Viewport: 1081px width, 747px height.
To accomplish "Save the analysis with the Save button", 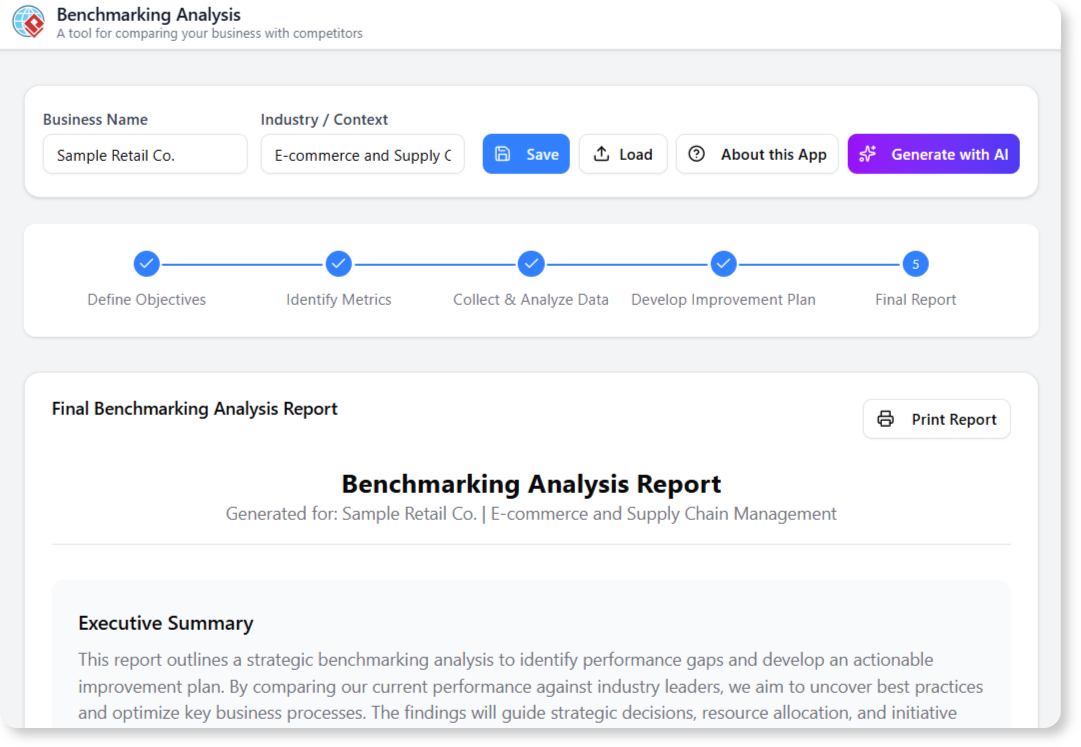I will (526, 154).
